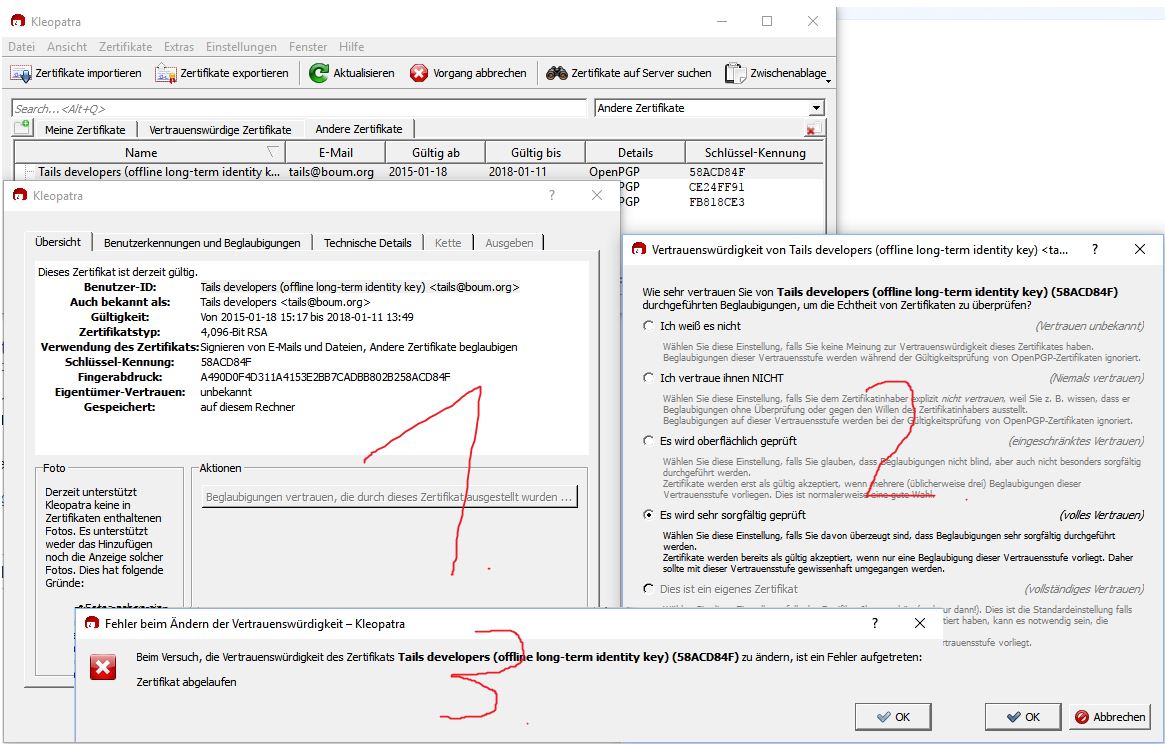The image size is (1167, 744).
Task: Click help question mark in Vertrauenswürdigkeit dialog
Action: pyautogui.click(x=1094, y=249)
